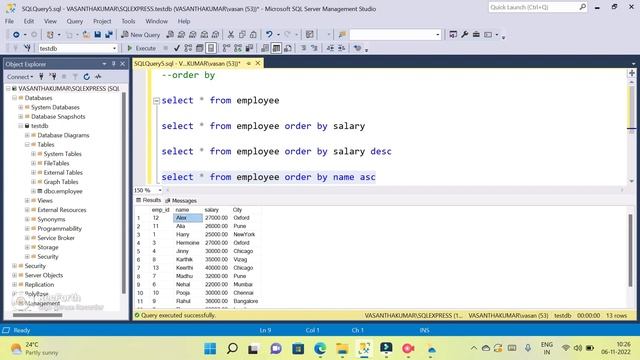Viewport: 640px width, 360px height.
Task: Toggle Query Options icon
Action: click(200, 48)
